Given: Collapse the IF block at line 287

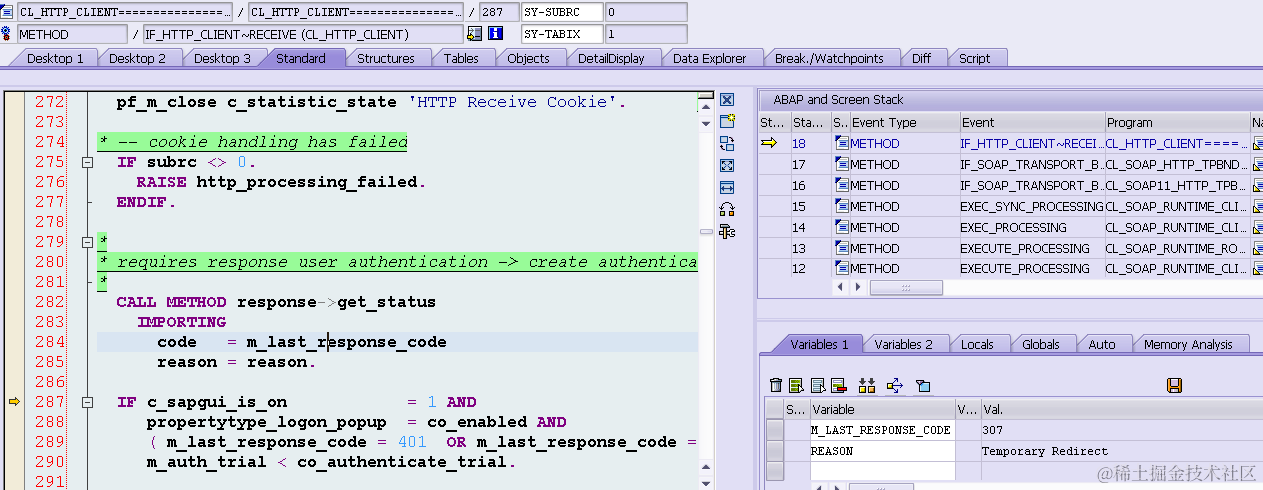Looking at the screenshot, I should tap(87, 402).
